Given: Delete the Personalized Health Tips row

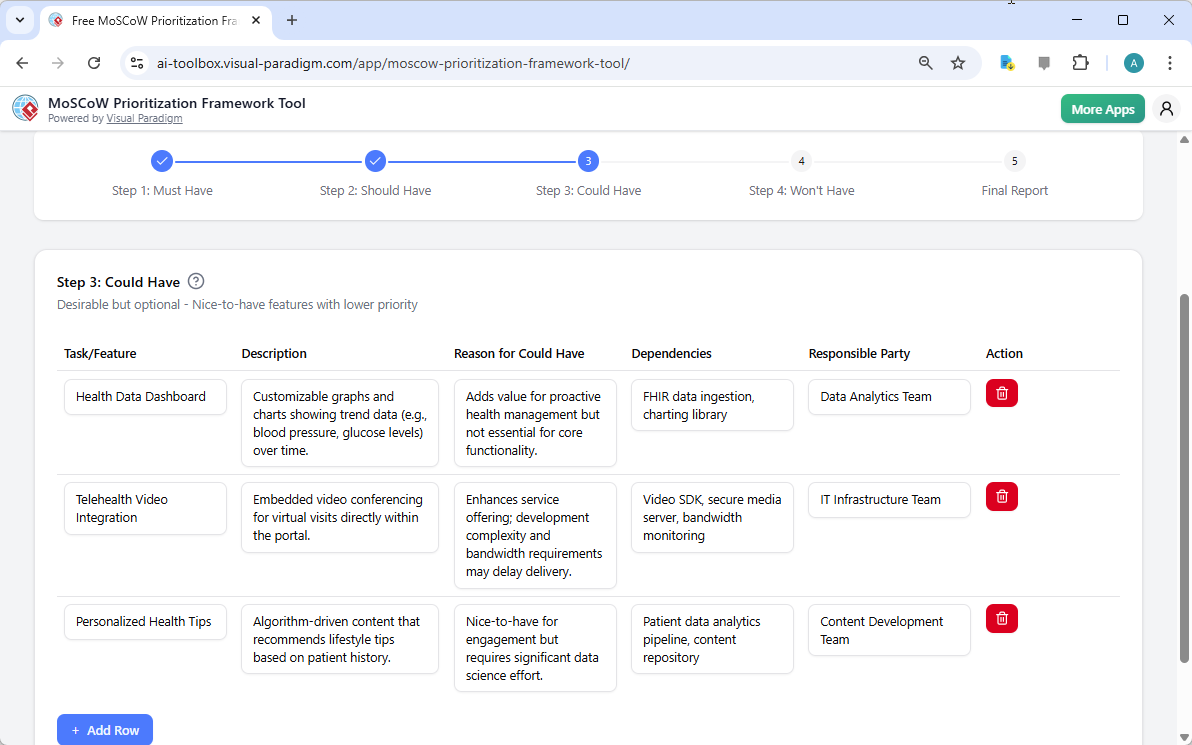Looking at the screenshot, I should (x=1001, y=618).
